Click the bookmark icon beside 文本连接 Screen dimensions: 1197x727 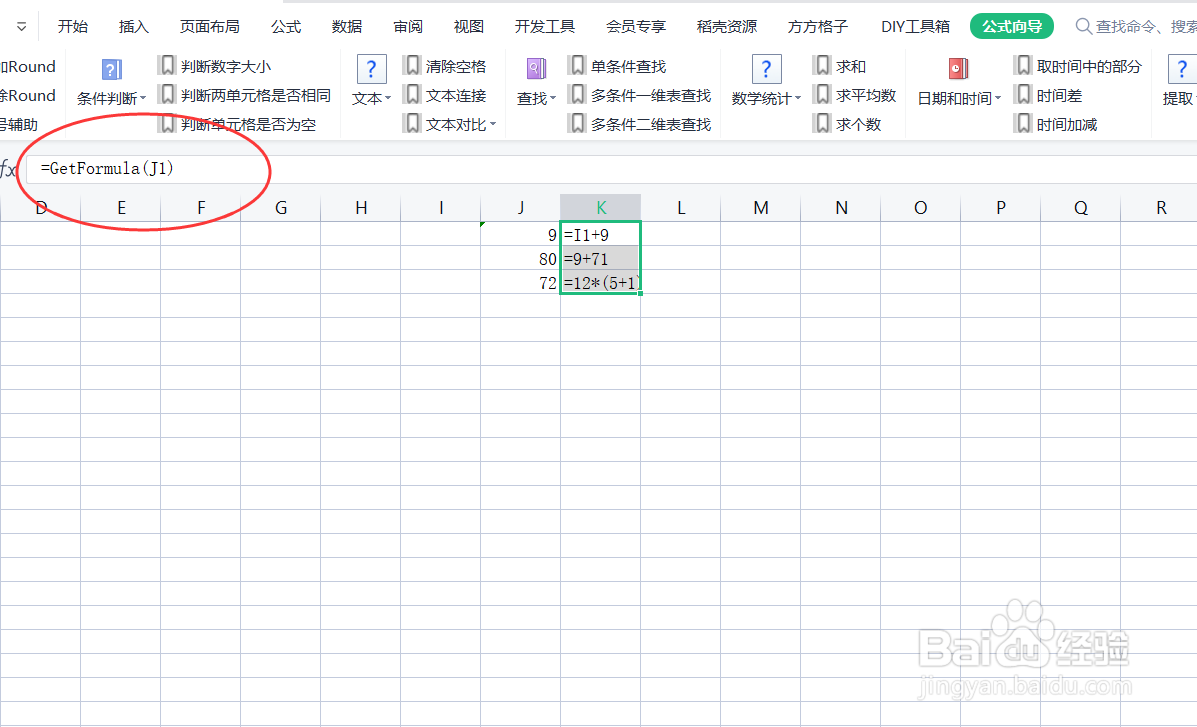(x=412, y=95)
